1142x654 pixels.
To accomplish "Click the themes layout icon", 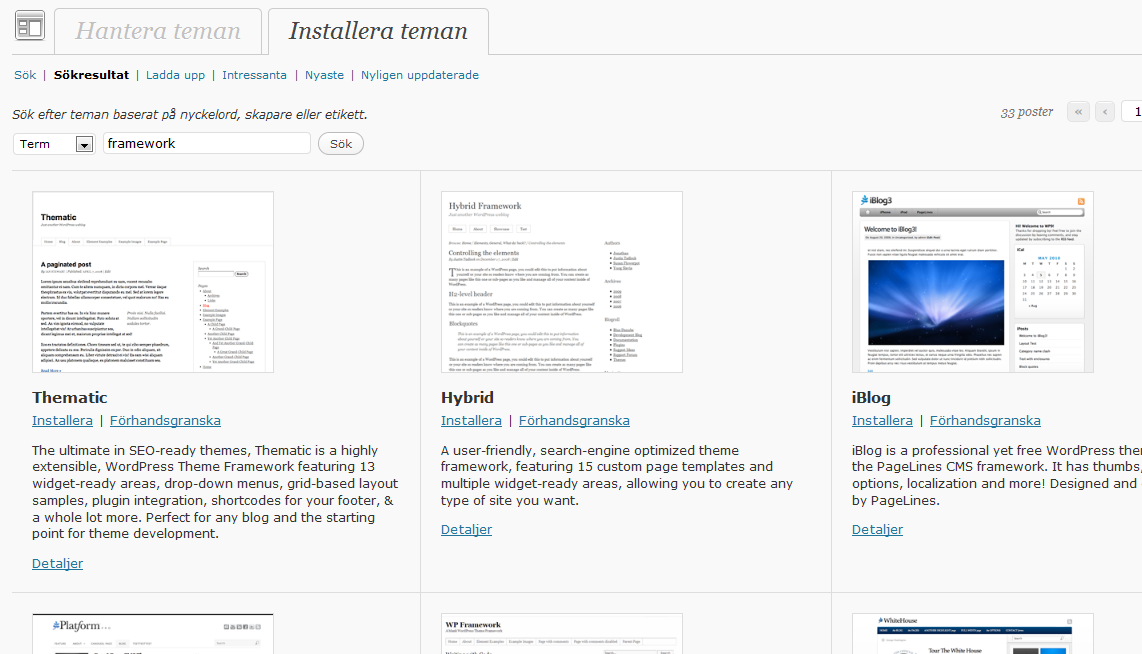I will 29,25.
